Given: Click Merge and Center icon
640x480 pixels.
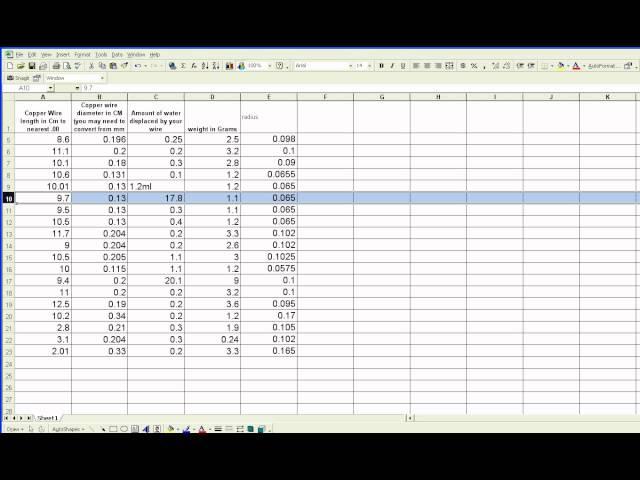Looking at the screenshot, I should click(x=449, y=66).
